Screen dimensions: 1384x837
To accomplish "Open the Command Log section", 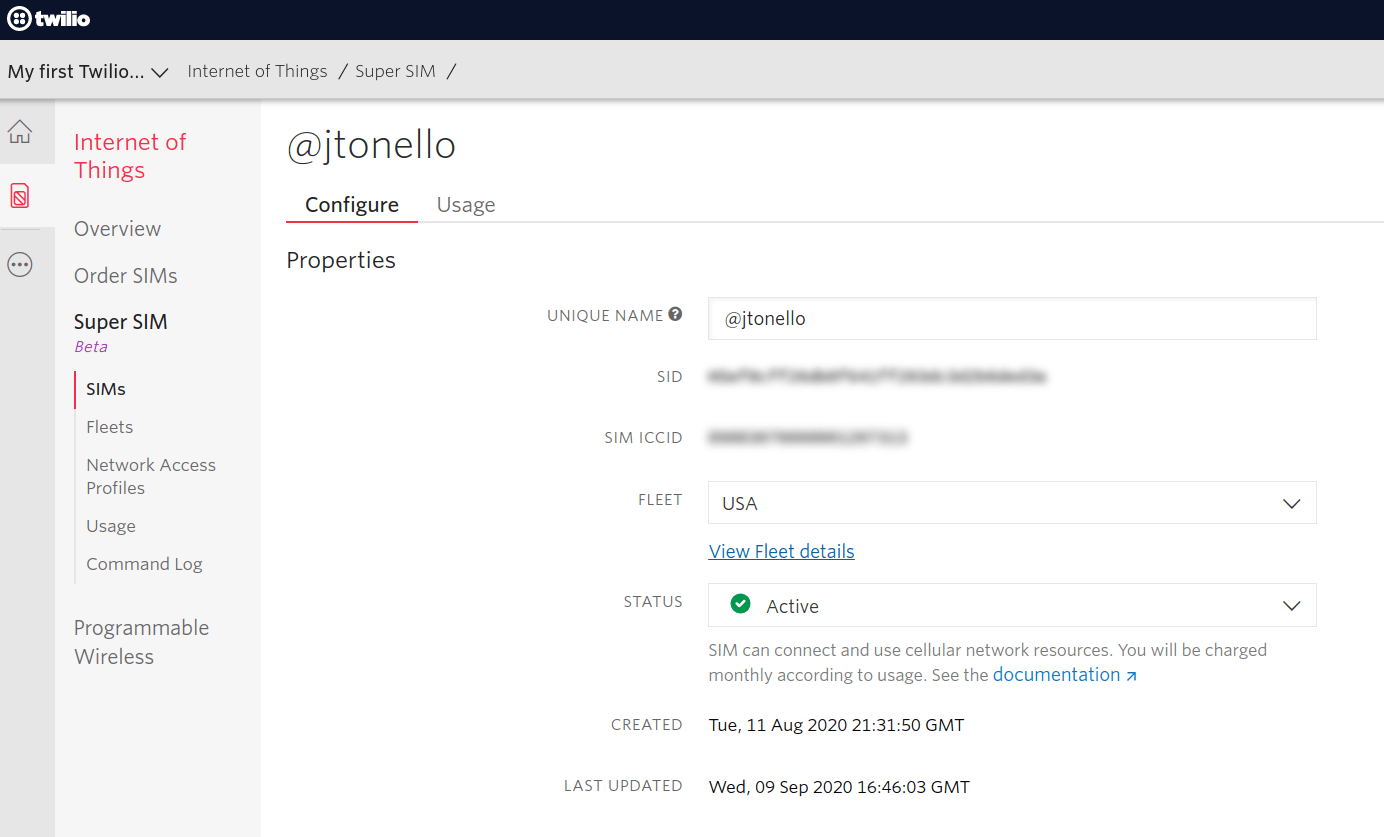I will (x=144, y=564).
